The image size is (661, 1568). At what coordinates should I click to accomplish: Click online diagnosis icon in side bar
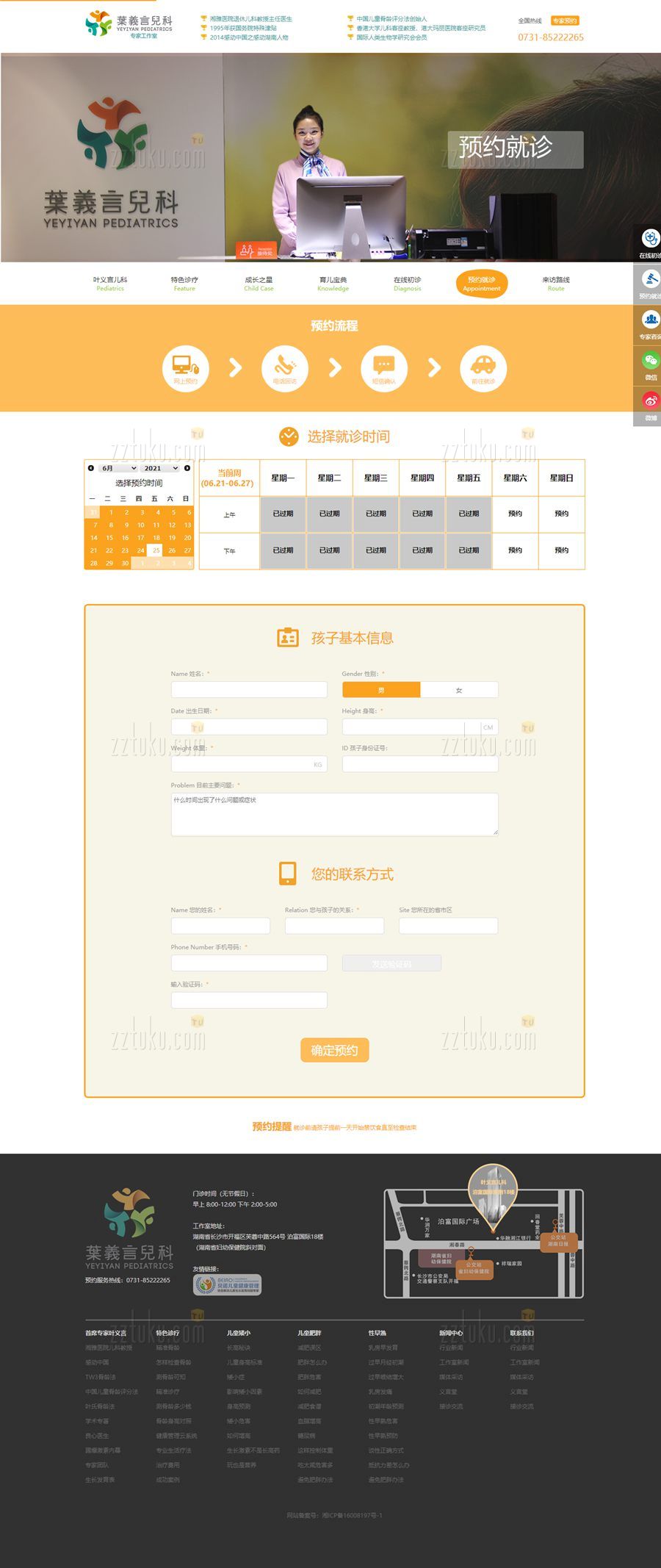(x=650, y=242)
